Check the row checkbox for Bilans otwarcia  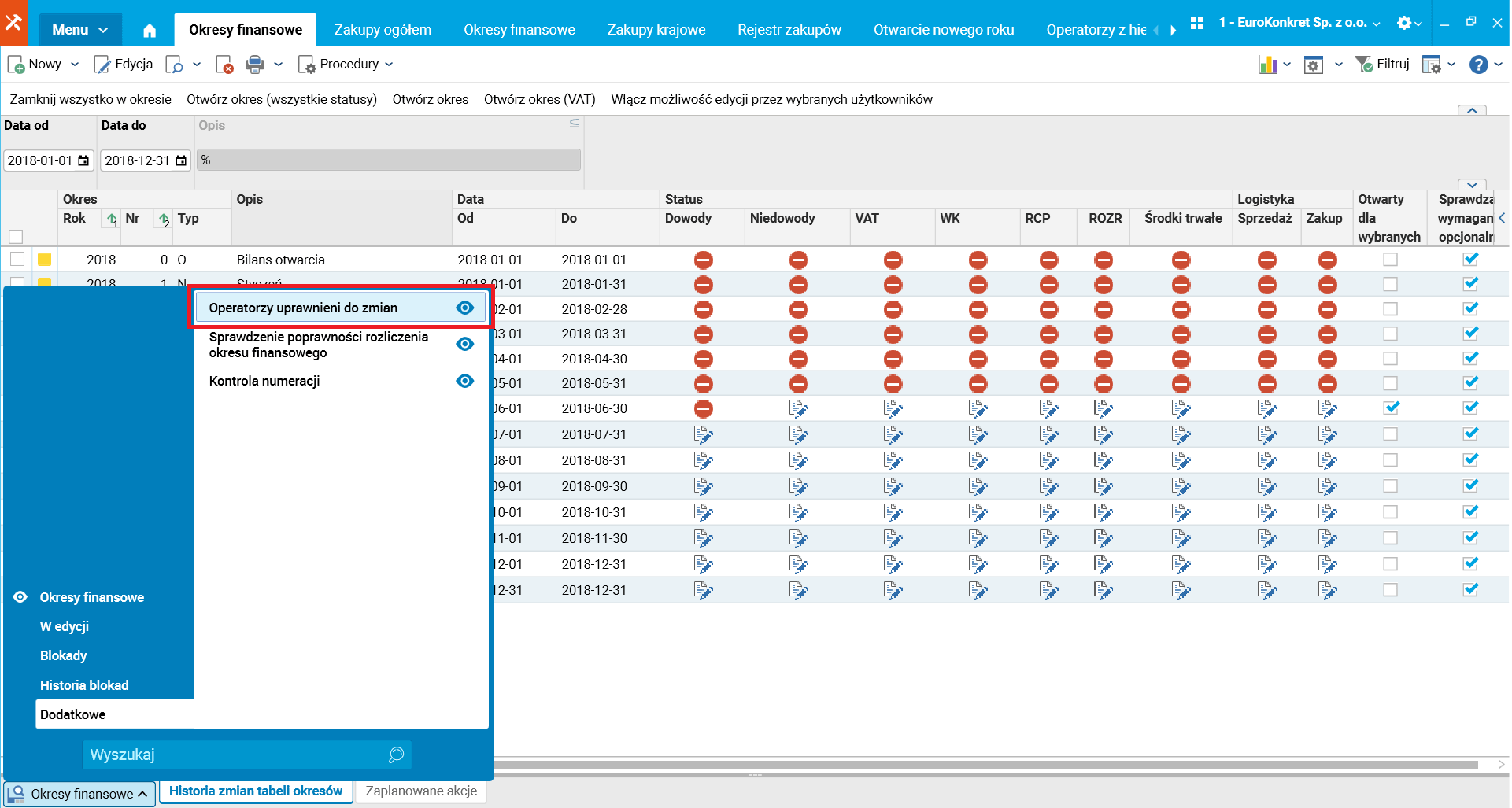(17, 259)
